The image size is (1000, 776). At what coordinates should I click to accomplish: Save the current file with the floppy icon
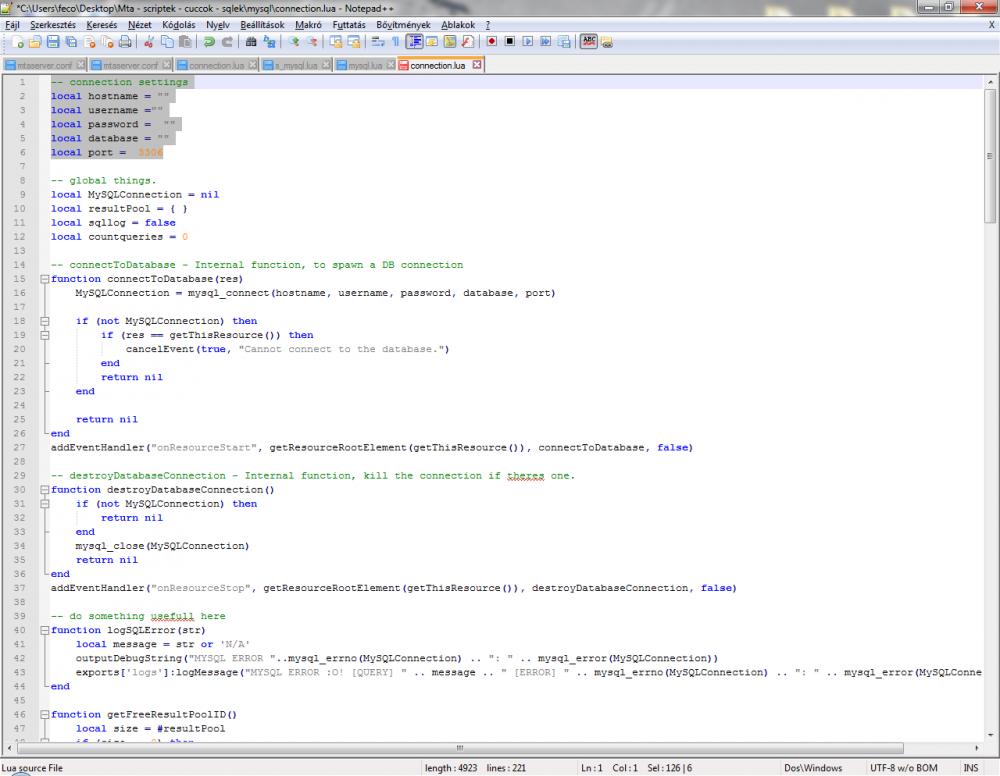click(54, 42)
